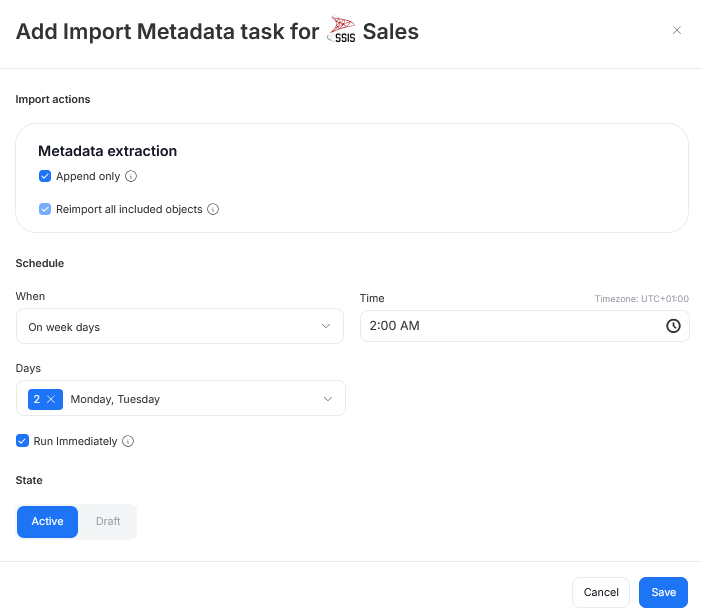Cancel the import task creation
The width and height of the screenshot is (702, 612).
tap(601, 592)
